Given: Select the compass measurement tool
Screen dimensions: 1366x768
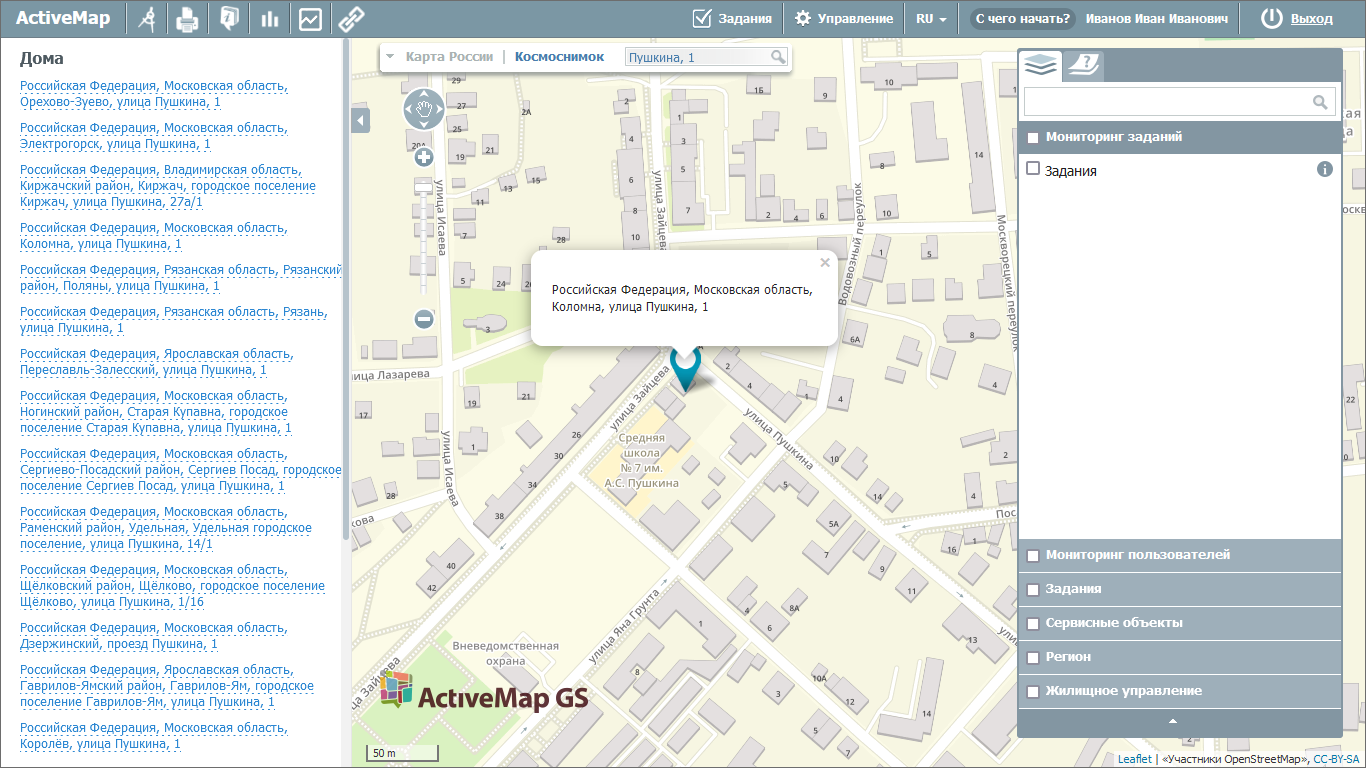Looking at the screenshot, I should tap(148, 19).
